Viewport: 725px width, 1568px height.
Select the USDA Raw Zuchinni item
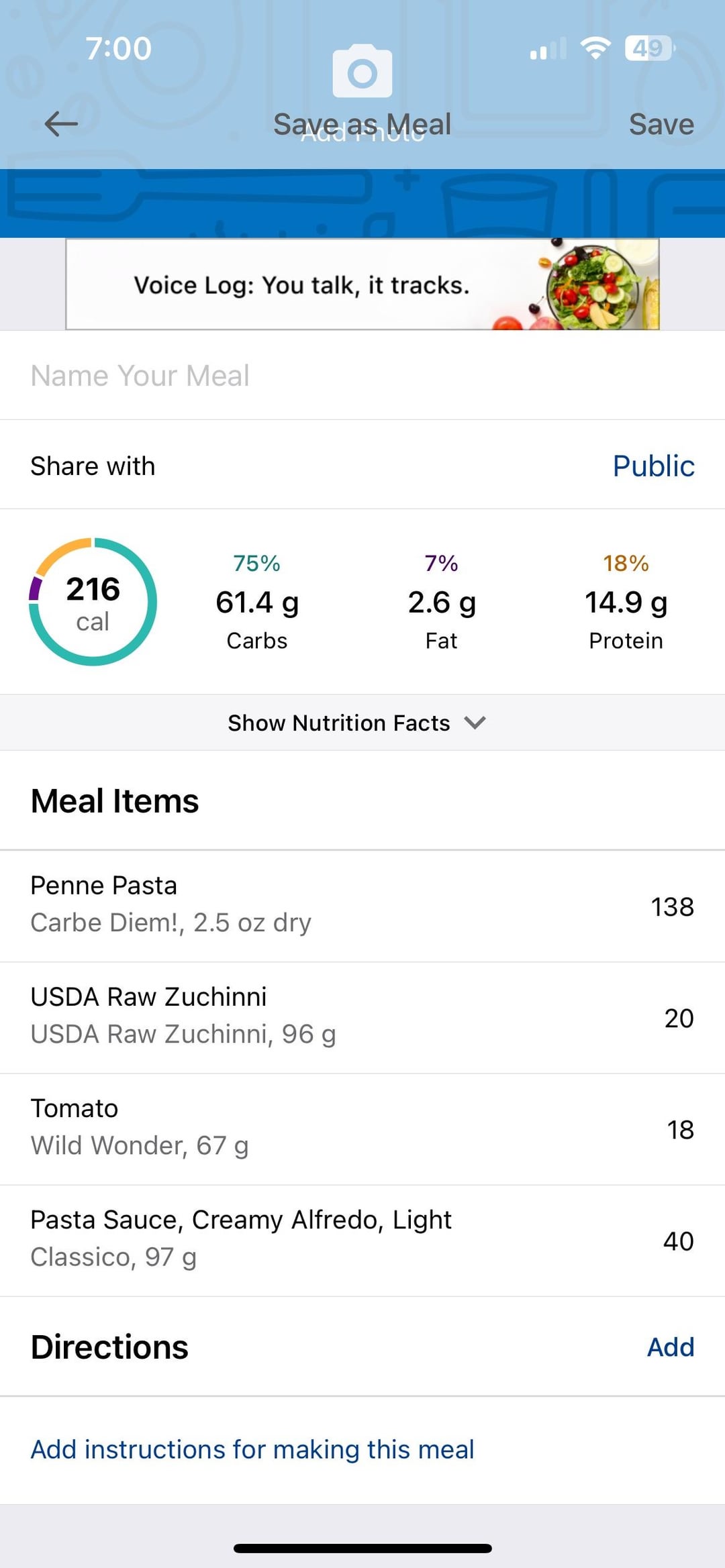[362, 1016]
